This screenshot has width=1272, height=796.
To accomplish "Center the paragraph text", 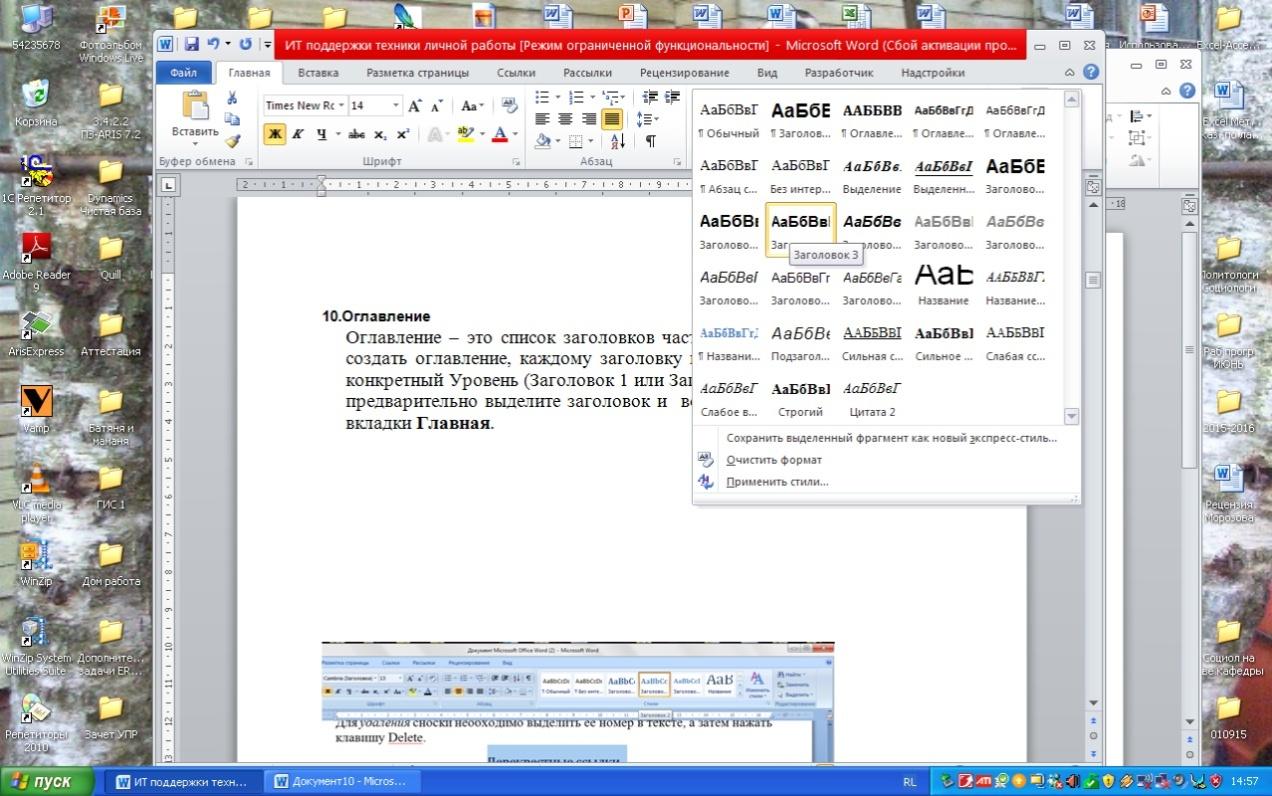I will (x=565, y=119).
